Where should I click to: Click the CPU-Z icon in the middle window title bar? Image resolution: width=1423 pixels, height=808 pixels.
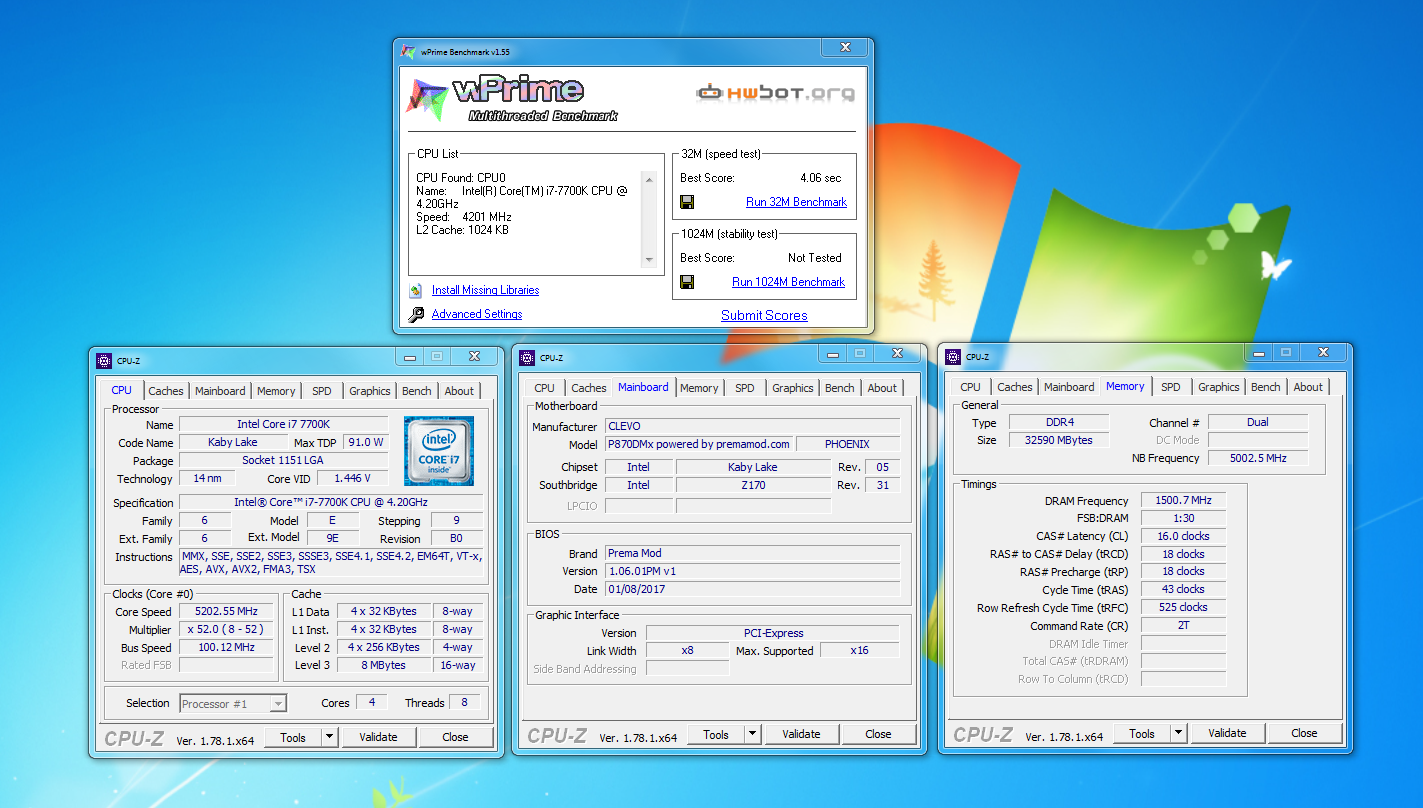(526, 358)
